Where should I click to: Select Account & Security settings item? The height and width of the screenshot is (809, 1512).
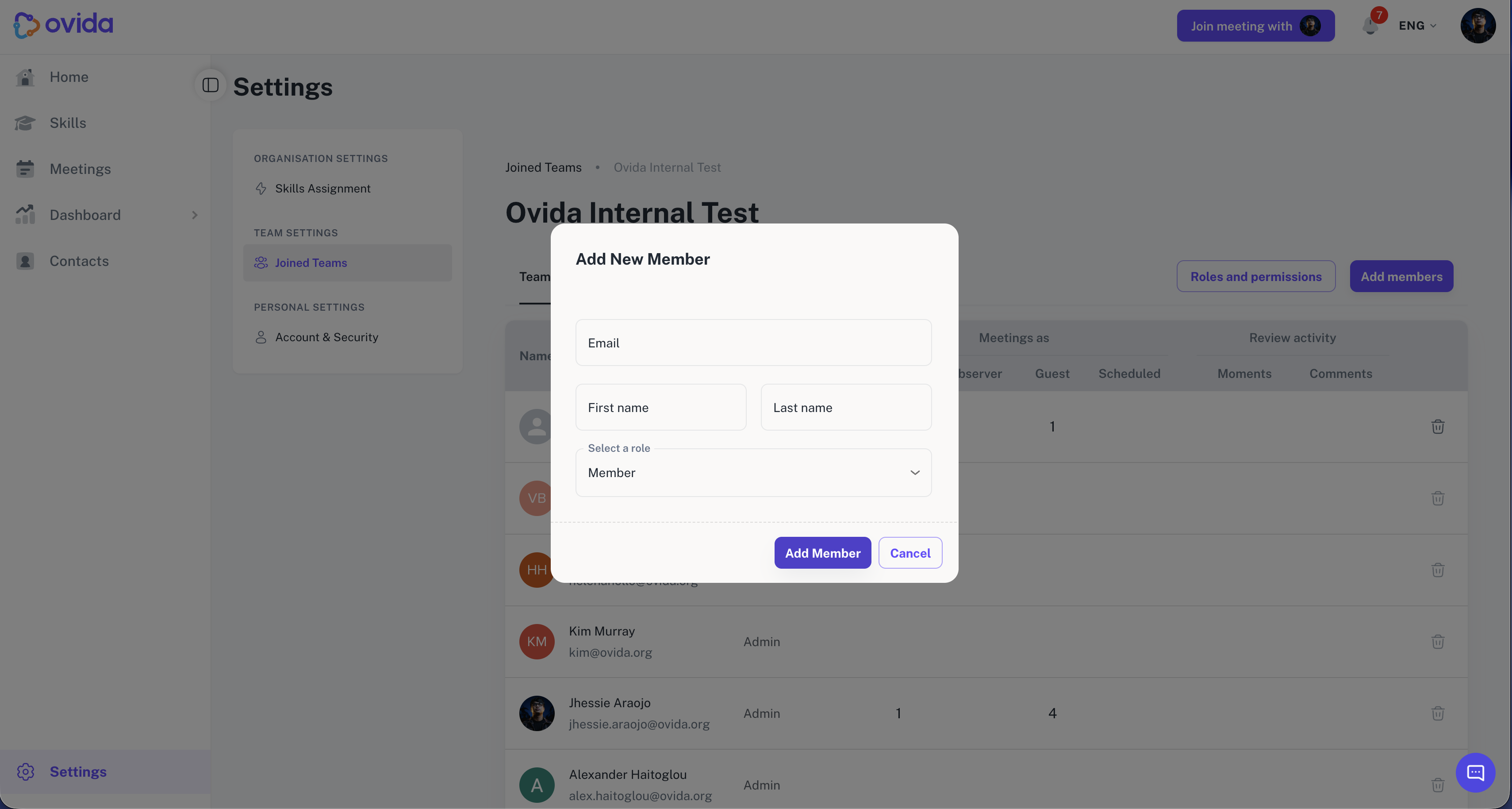coord(347,337)
